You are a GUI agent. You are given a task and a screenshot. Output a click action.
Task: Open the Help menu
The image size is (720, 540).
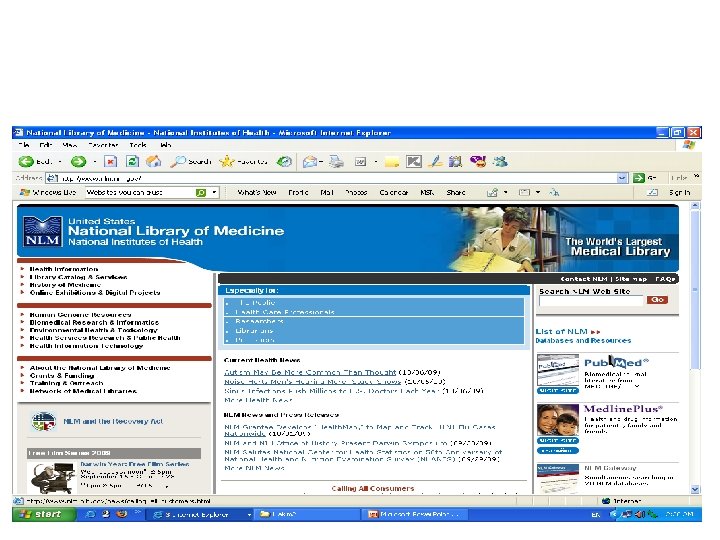[x=166, y=145]
